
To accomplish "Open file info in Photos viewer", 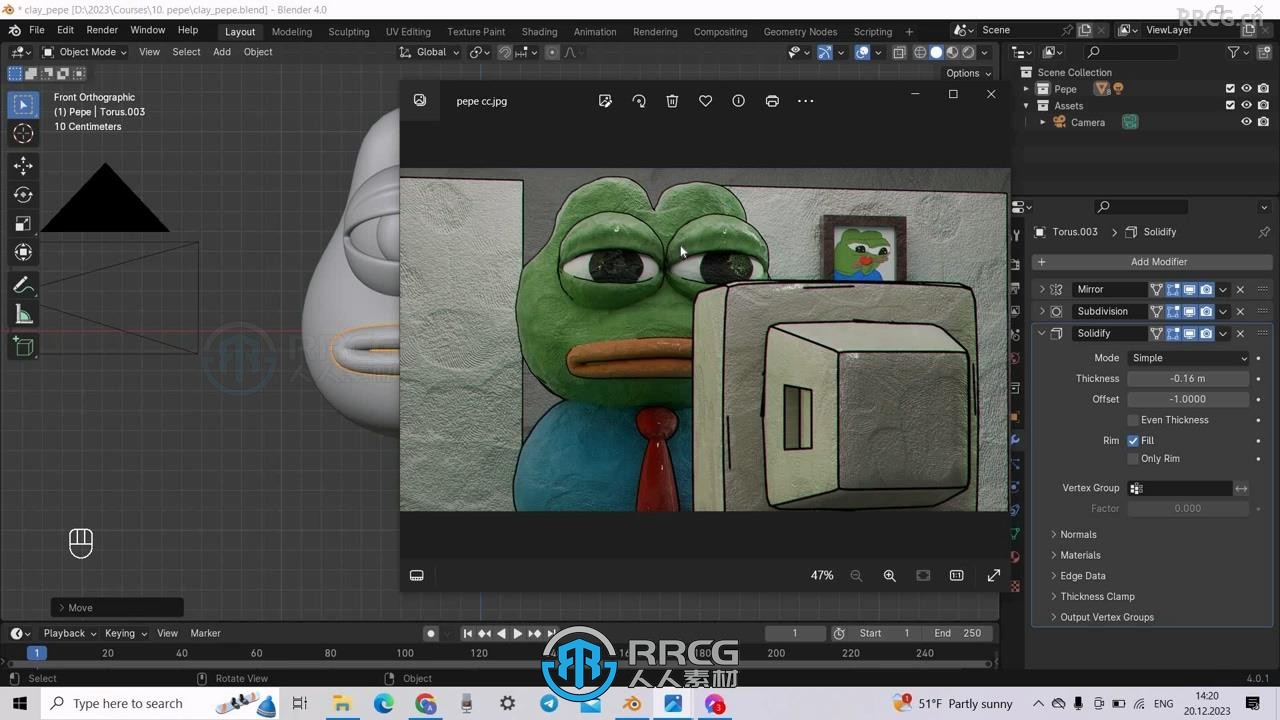I will [738, 101].
